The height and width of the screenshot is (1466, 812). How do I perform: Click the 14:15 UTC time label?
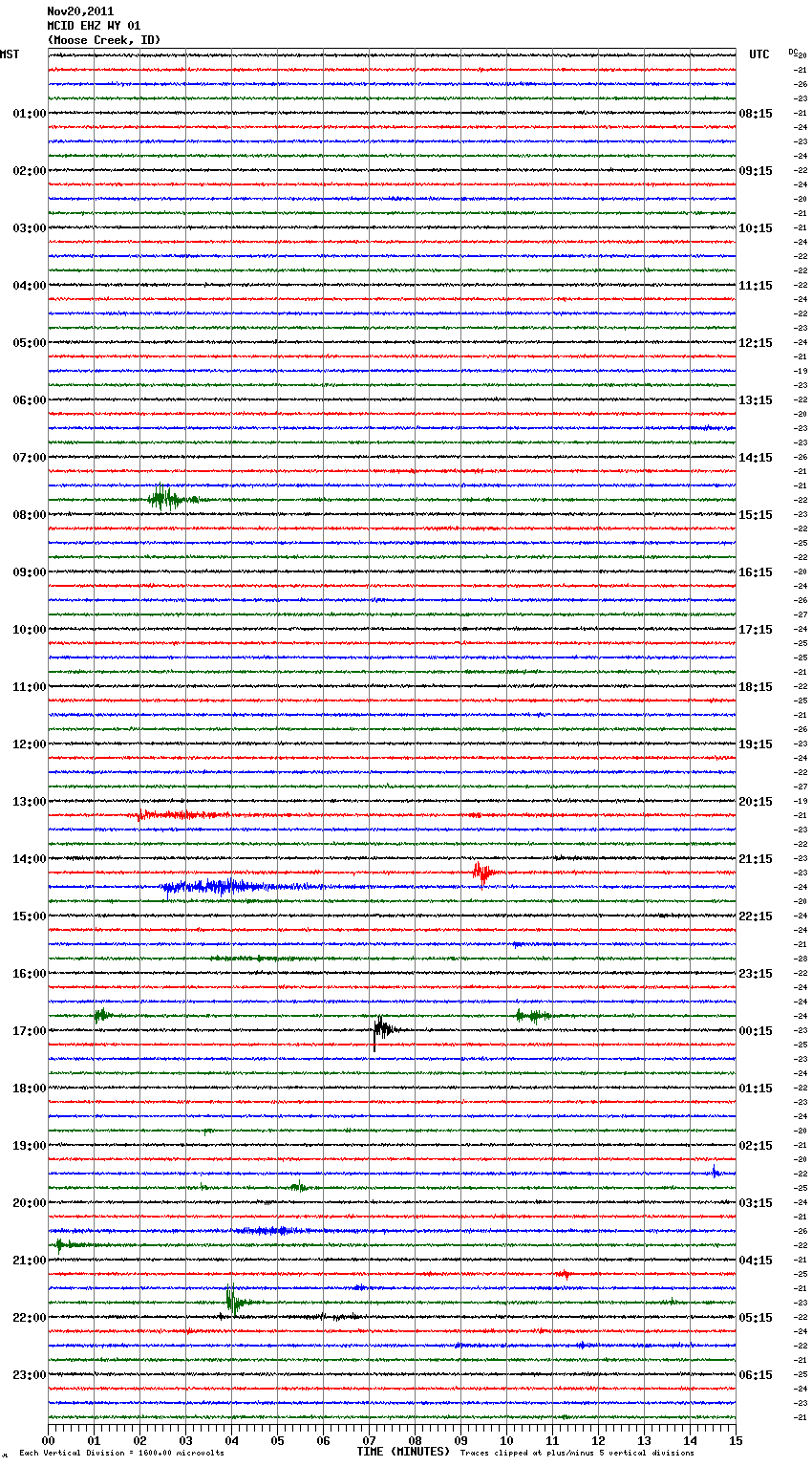[756, 458]
